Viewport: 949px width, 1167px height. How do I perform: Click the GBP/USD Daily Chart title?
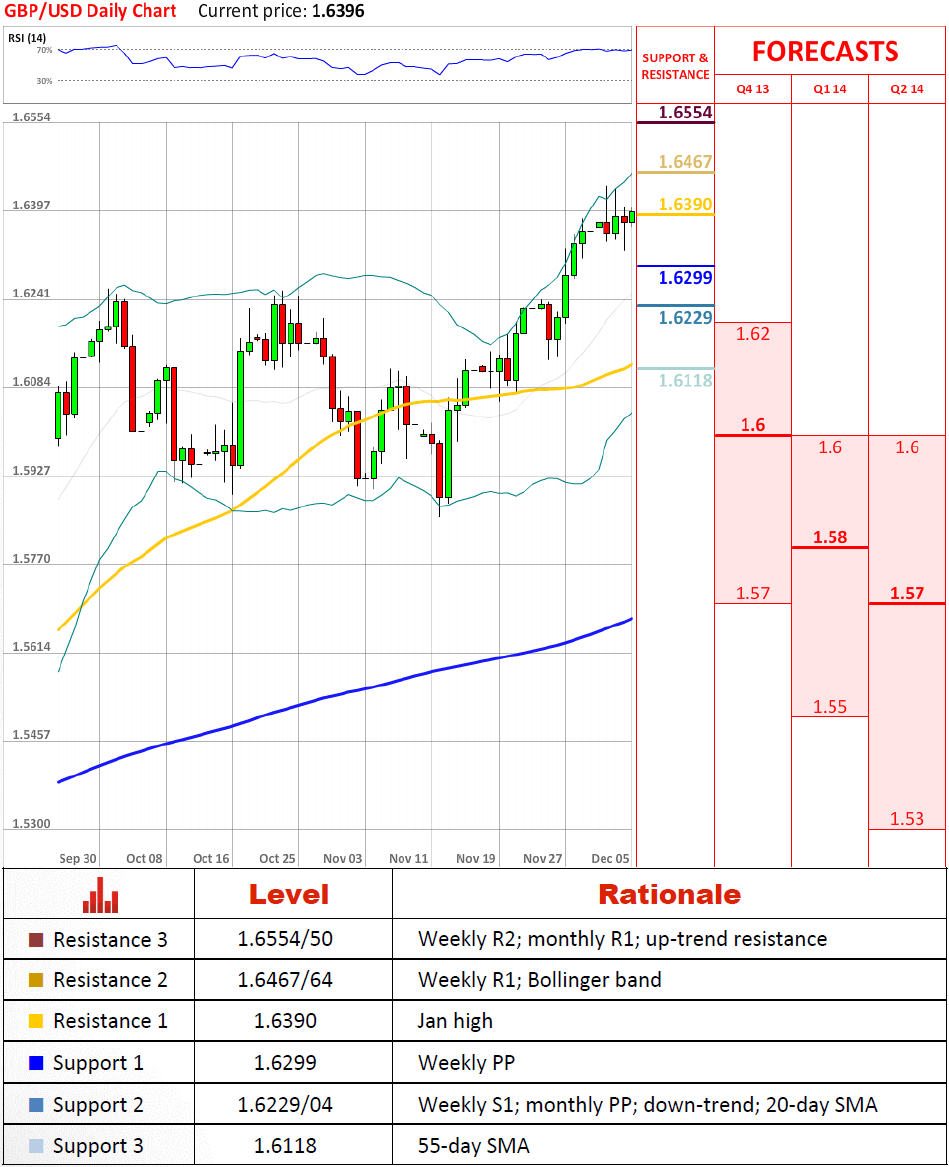90,11
